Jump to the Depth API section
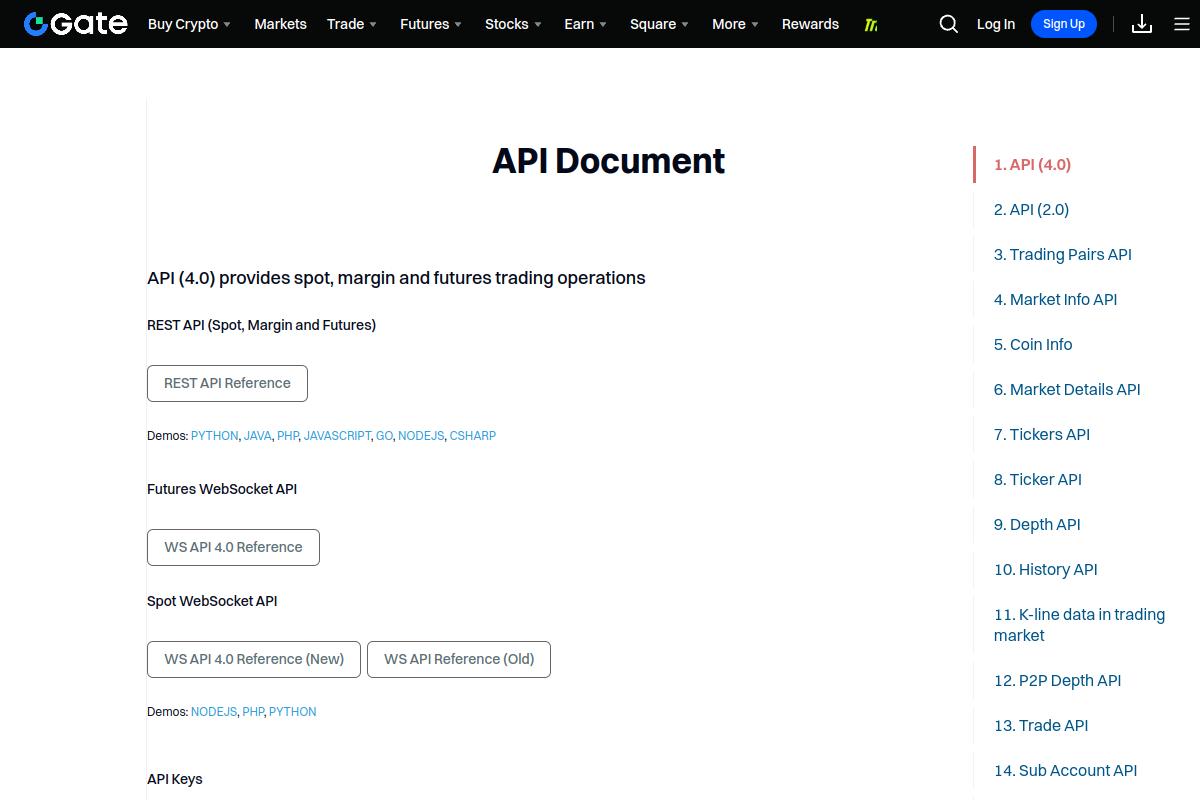The width and height of the screenshot is (1200, 800). [x=1037, y=524]
